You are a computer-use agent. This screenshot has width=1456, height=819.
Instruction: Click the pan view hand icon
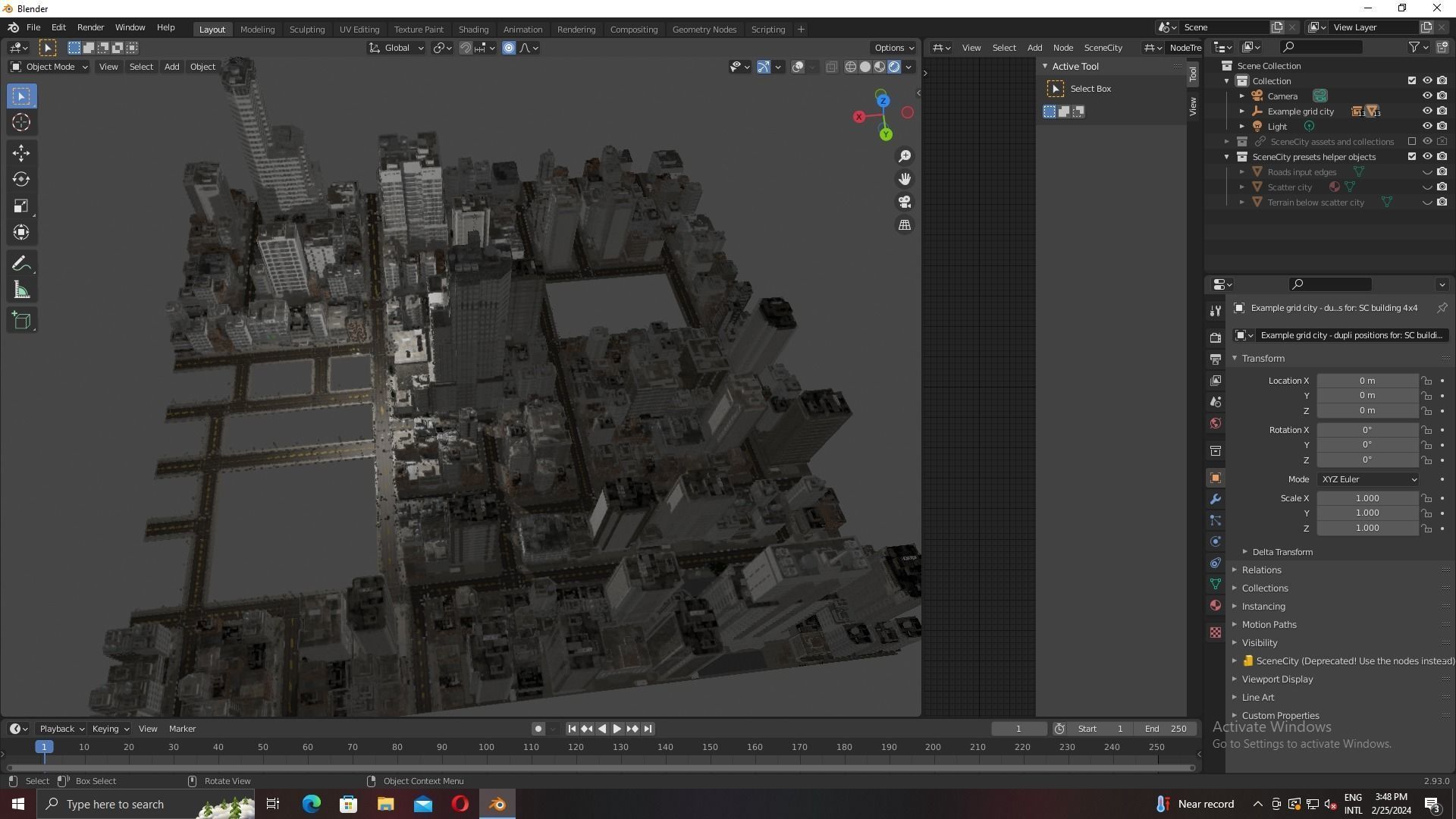point(905,179)
